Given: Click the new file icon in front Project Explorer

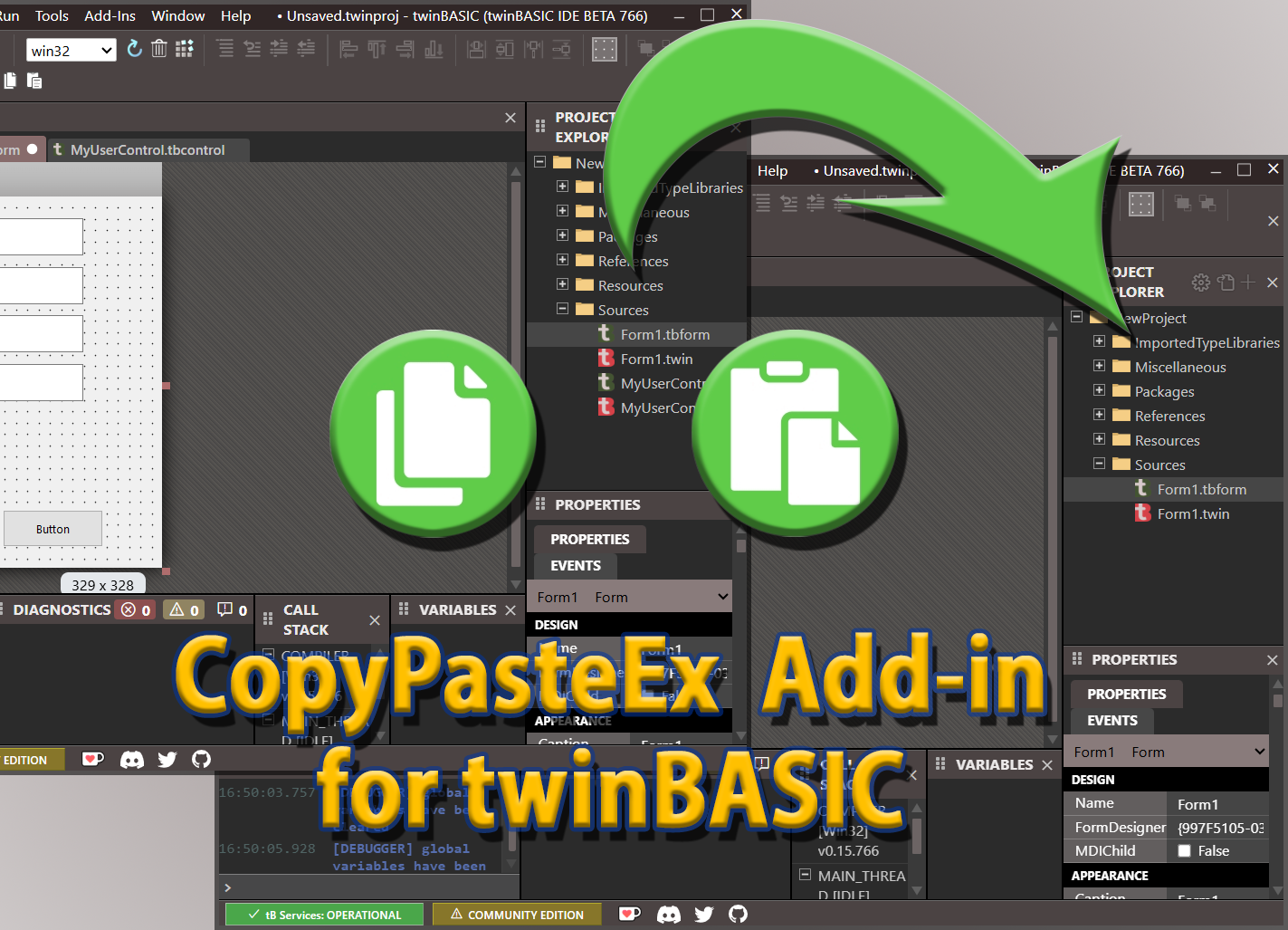Looking at the screenshot, I should click(x=1226, y=283).
